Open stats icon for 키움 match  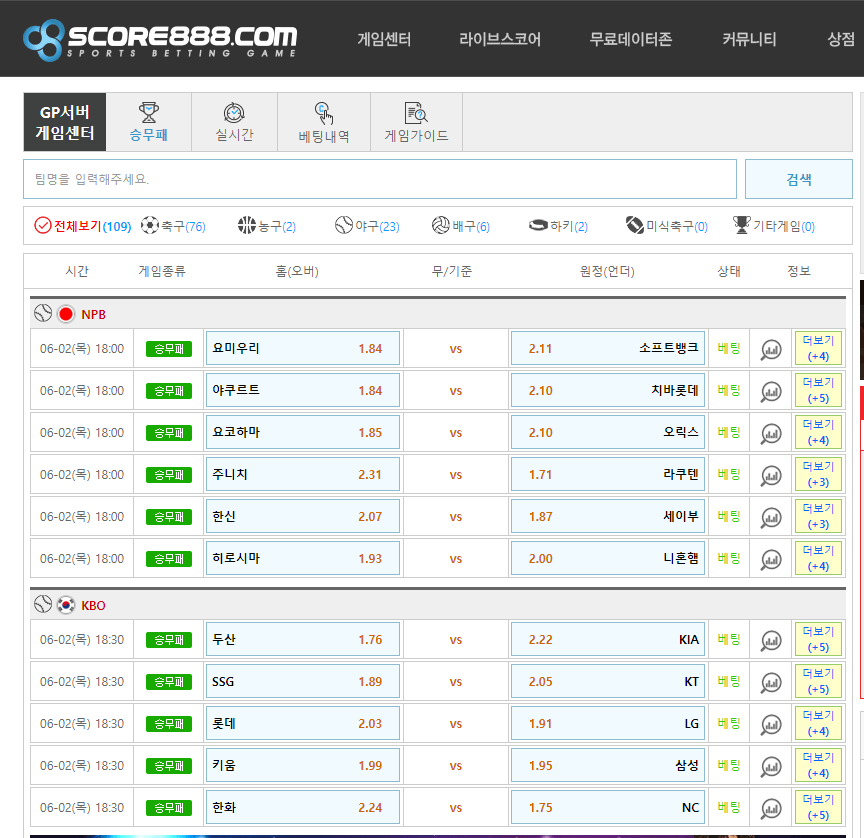tap(771, 766)
